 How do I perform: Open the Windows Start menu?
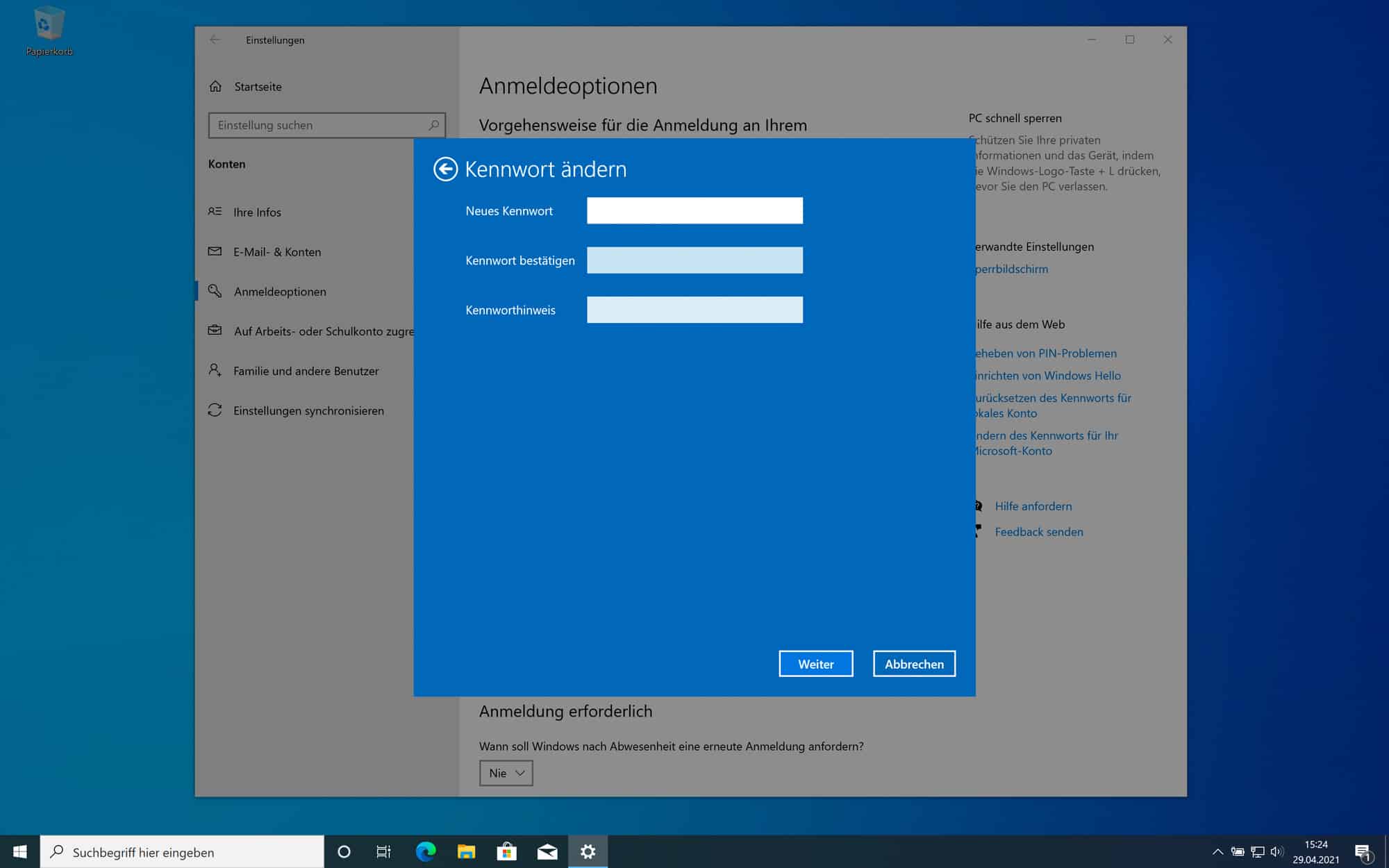click(x=20, y=851)
